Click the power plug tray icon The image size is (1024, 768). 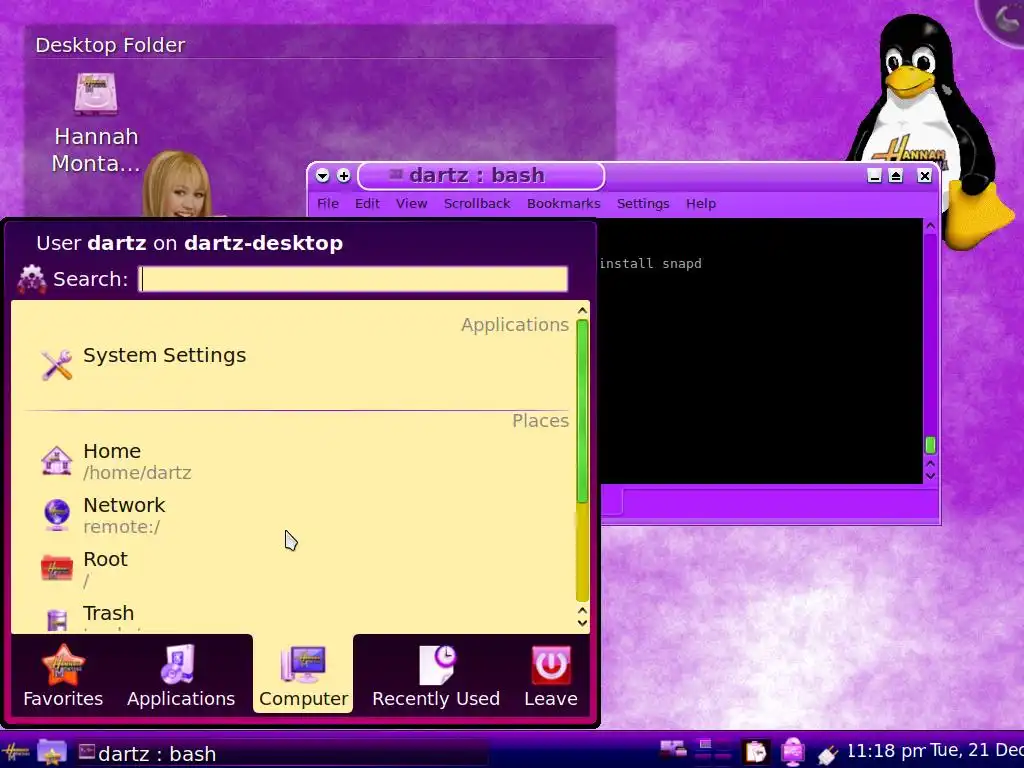[828, 754]
